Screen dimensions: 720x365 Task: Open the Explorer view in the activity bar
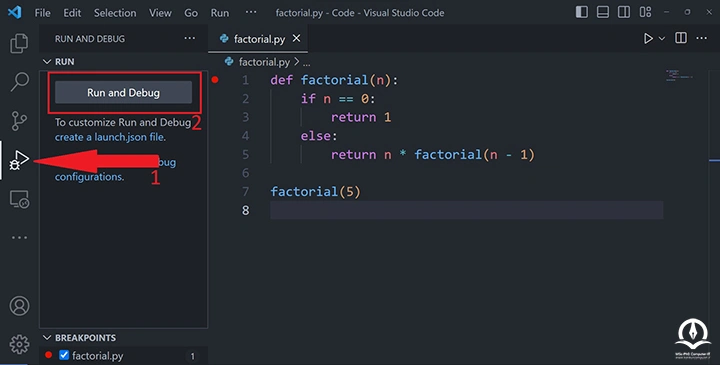[x=19, y=43]
